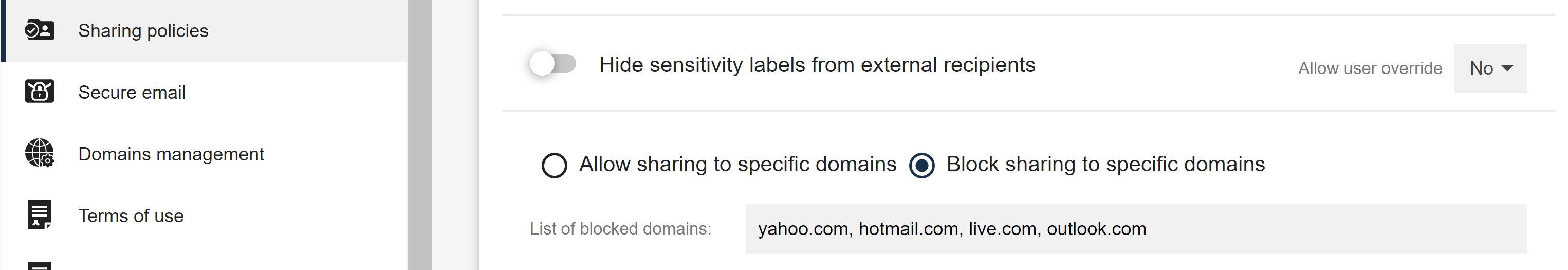The width and height of the screenshot is (1568, 270).
Task: Click the Terms of use document icon
Action: 40,214
